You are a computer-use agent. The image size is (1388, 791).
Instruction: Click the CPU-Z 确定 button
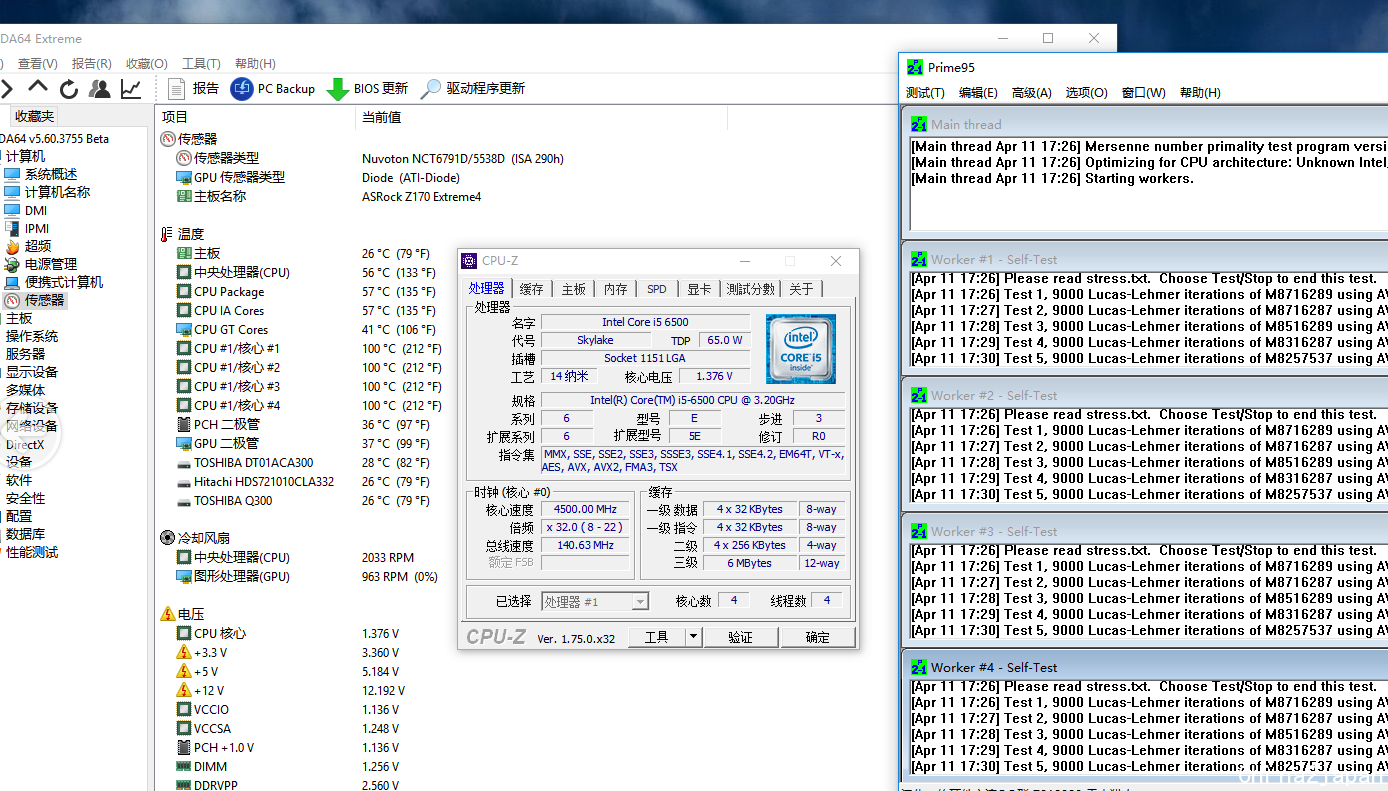(x=818, y=637)
